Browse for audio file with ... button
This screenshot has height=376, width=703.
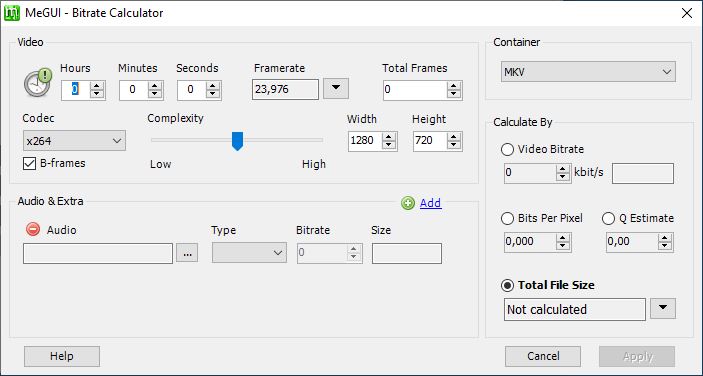[187, 253]
